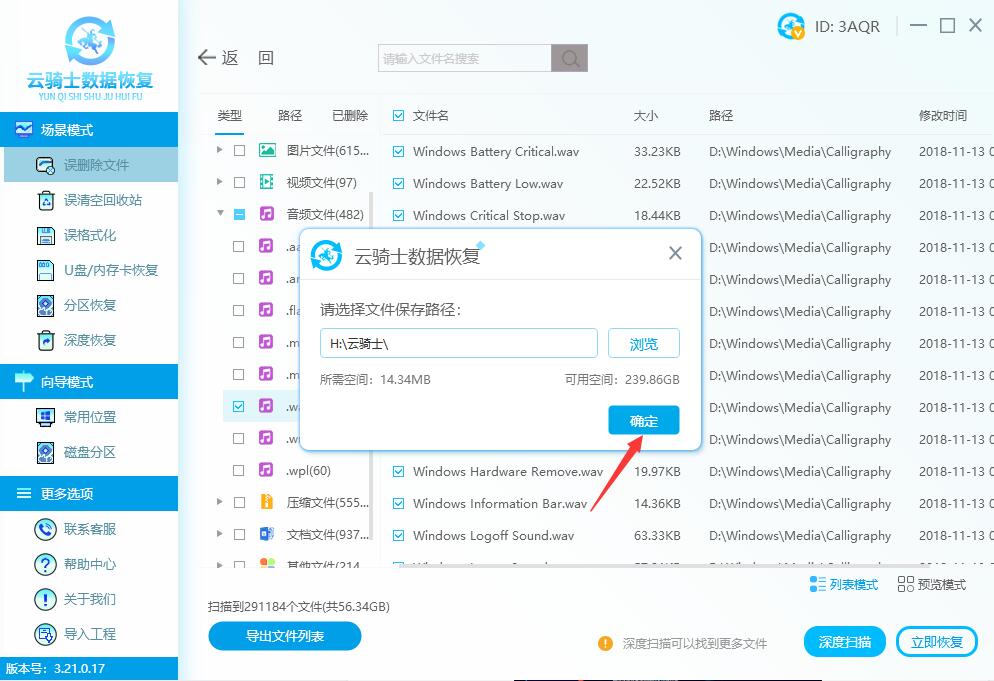
Task: Uncheck Windows Information Bar.wav
Action: click(398, 503)
